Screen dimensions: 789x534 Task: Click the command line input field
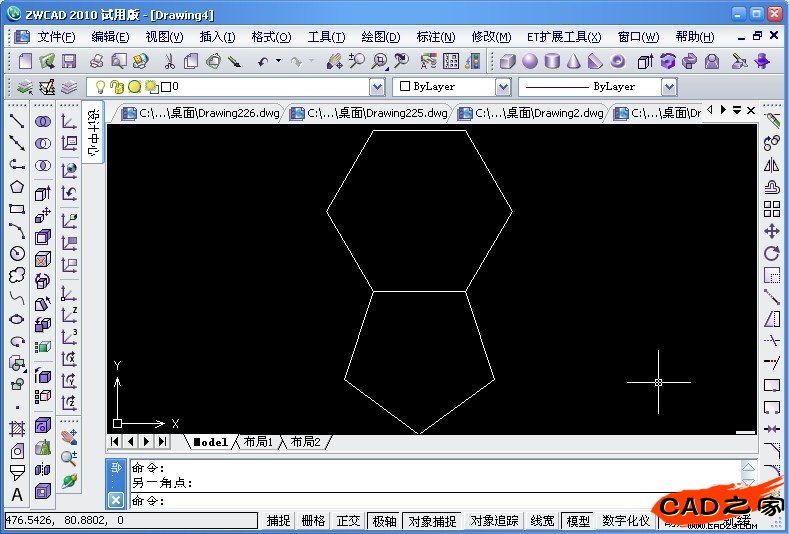(437, 501)
